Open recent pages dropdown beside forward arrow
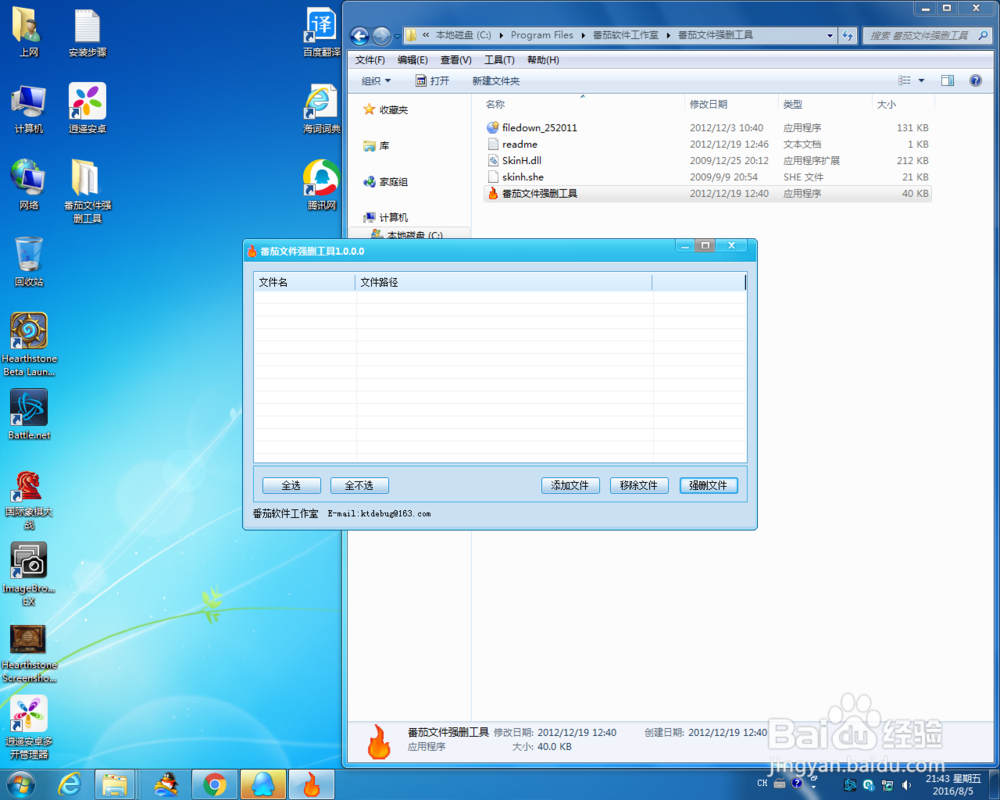 tap(397, 36)
